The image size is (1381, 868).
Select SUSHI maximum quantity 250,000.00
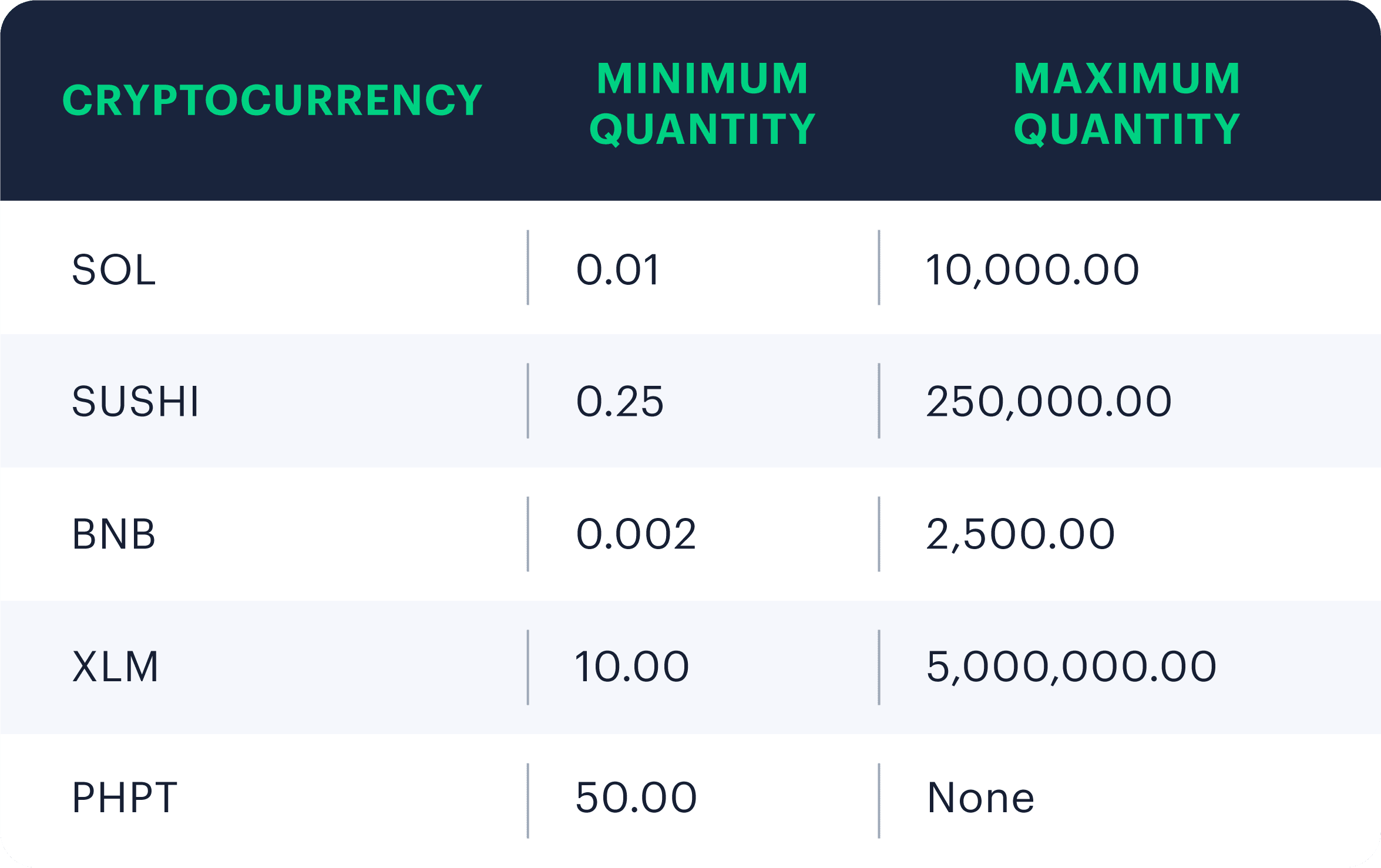click(1049, 402)
